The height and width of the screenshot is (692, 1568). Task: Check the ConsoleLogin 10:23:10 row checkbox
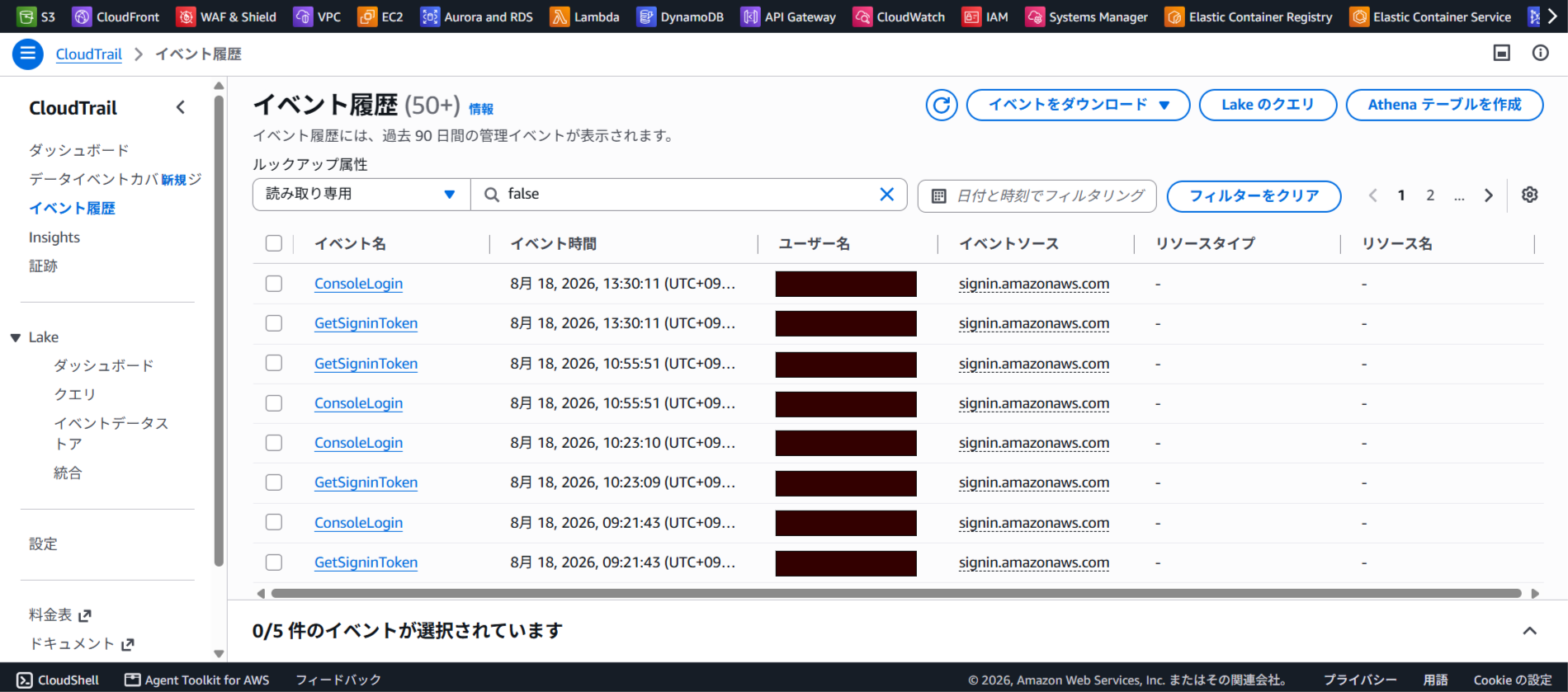(274, 443)
